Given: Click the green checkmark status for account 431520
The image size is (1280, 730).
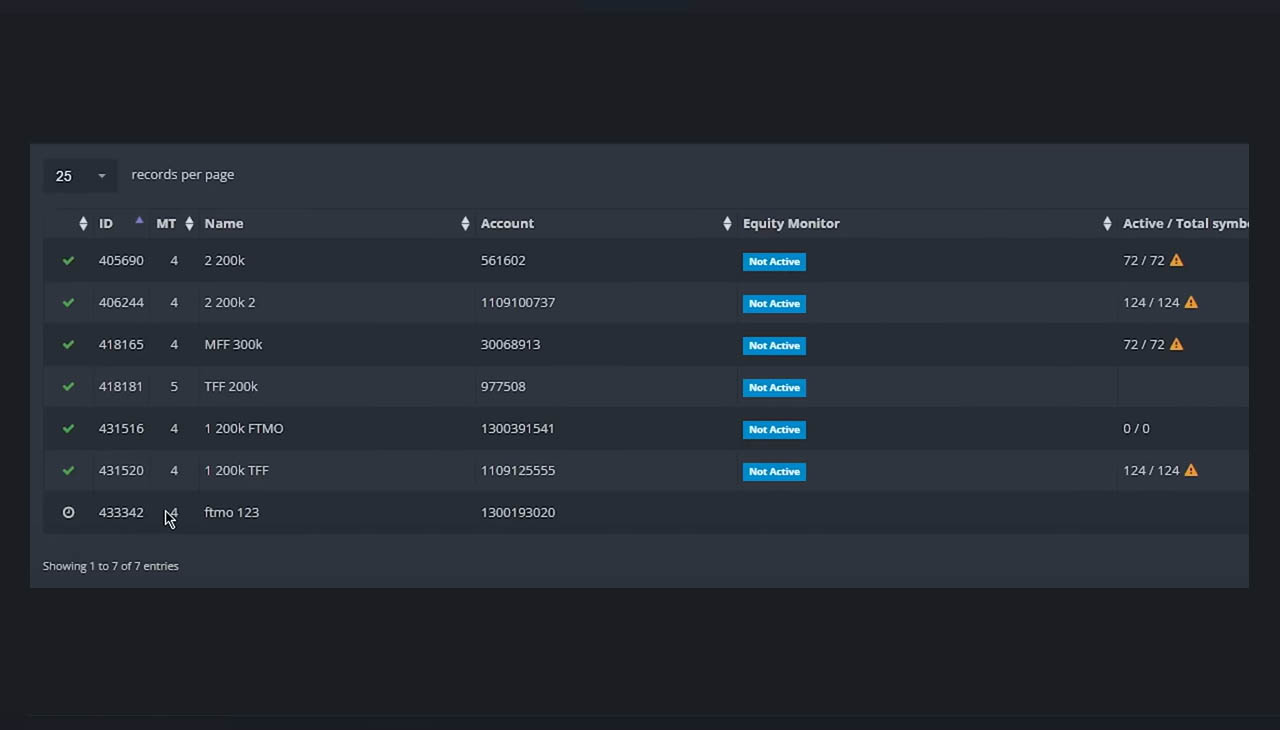Looking at the screenshot, I should pyautogui.click(x=68, y=470).
